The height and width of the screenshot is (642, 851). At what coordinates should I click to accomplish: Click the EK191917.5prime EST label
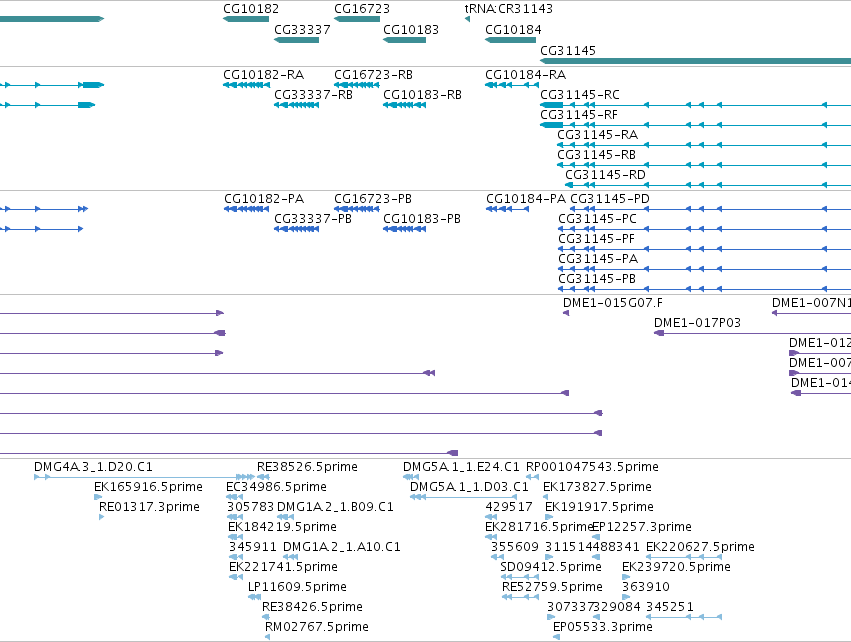[x=599, y=507]
